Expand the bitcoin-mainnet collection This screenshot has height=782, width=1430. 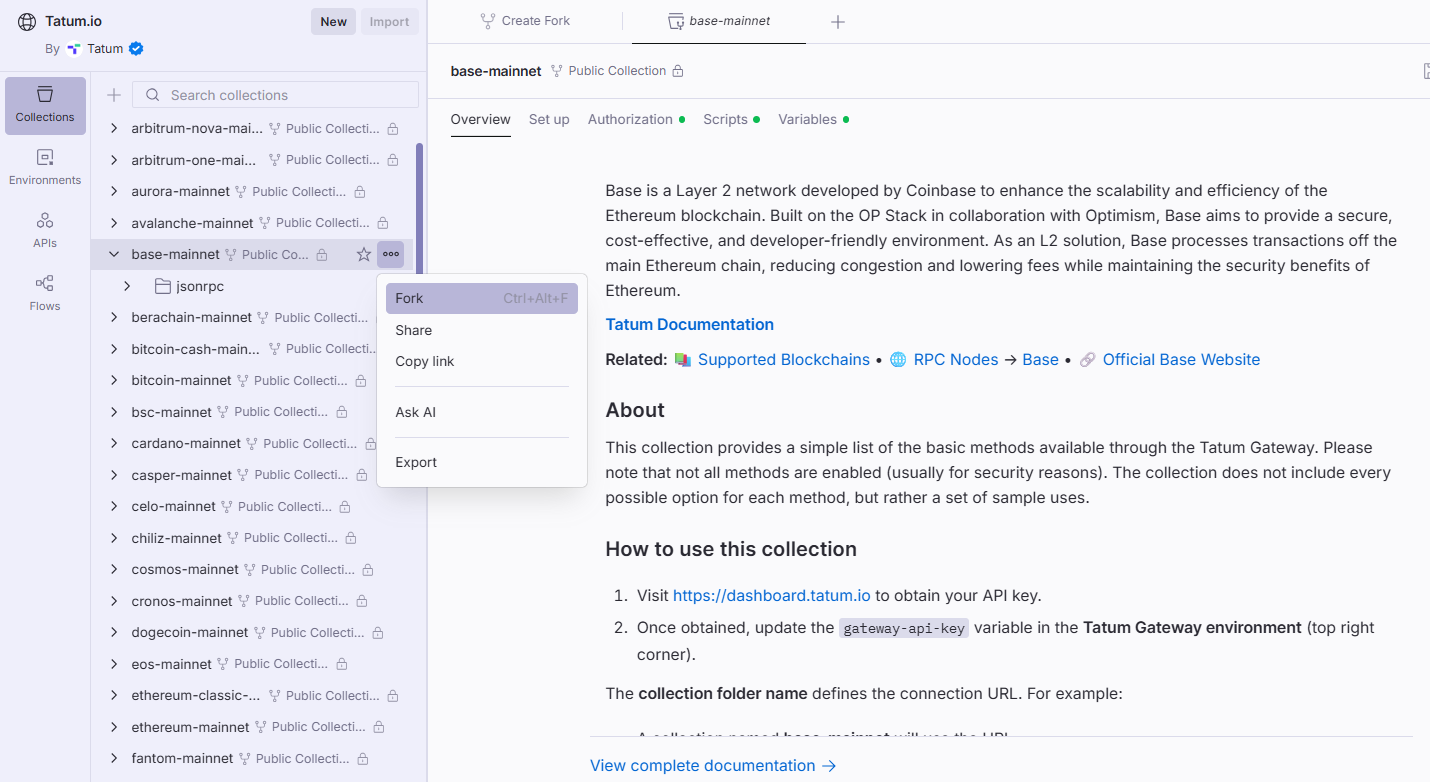tap(114, 380)
